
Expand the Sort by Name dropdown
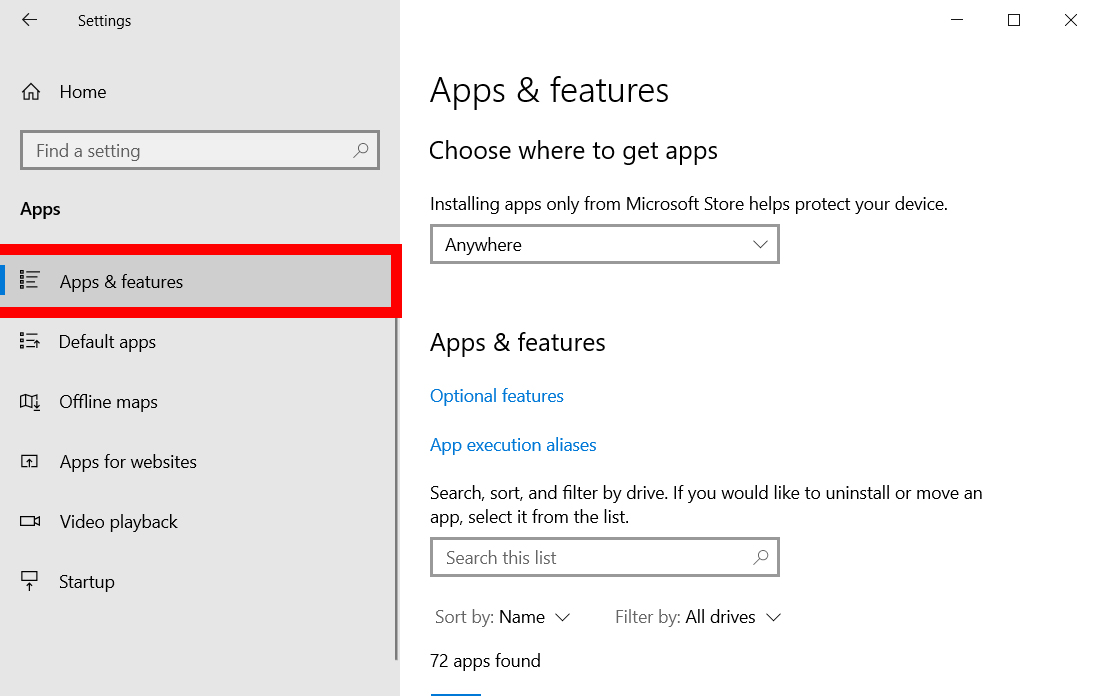tap(502, 617)
